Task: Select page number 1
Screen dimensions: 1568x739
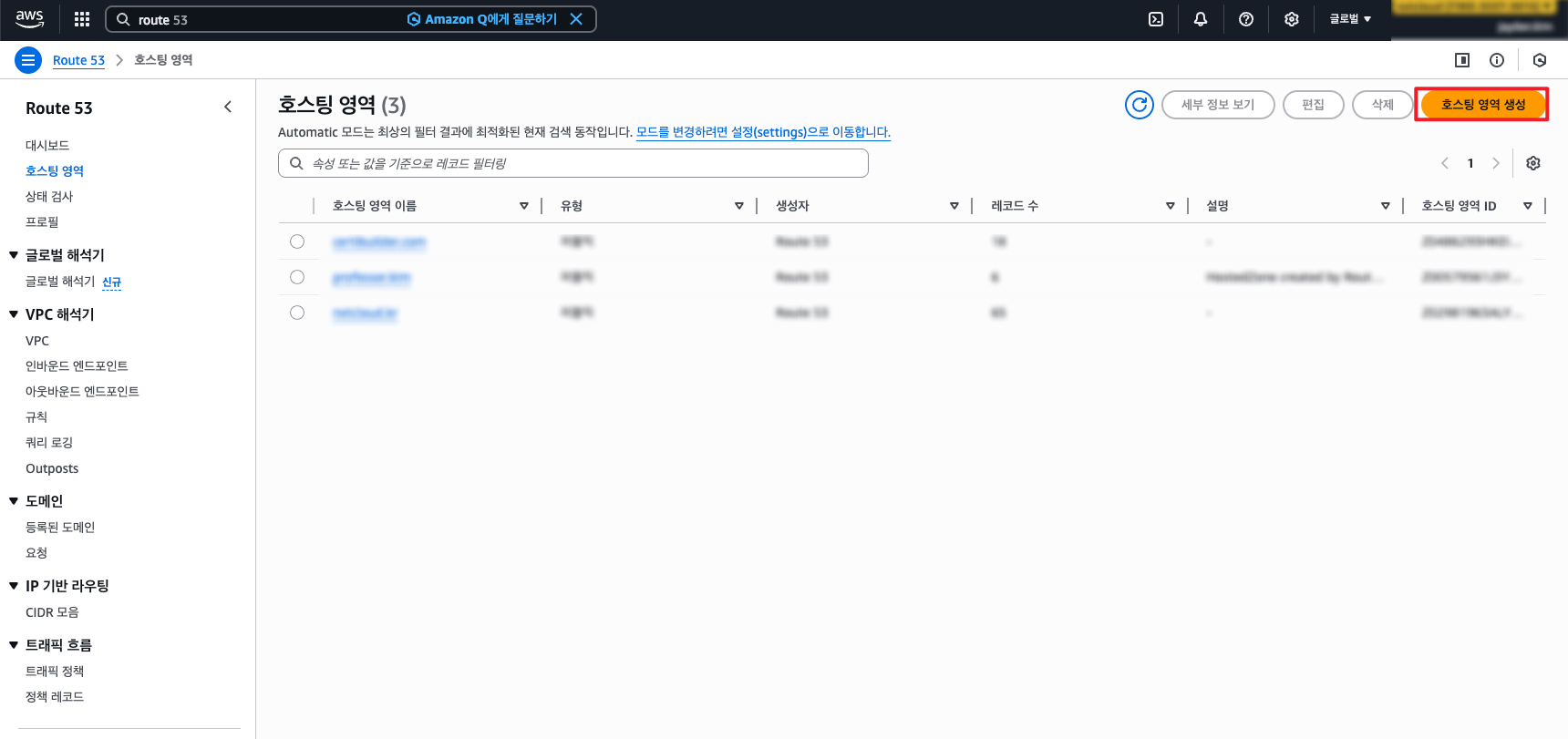Action: click(x=1470, y=163)
